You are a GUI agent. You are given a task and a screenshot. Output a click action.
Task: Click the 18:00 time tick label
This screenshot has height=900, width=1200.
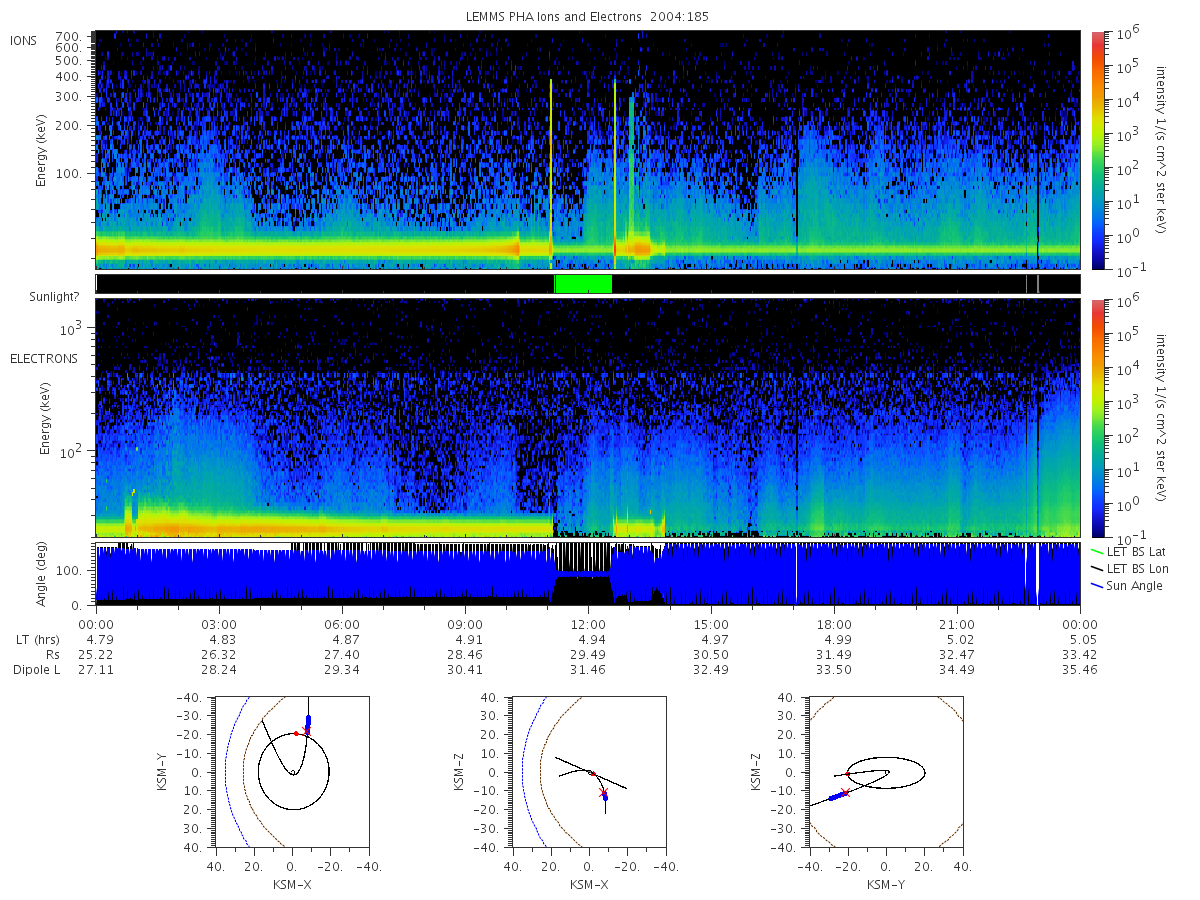pos(834,624)
